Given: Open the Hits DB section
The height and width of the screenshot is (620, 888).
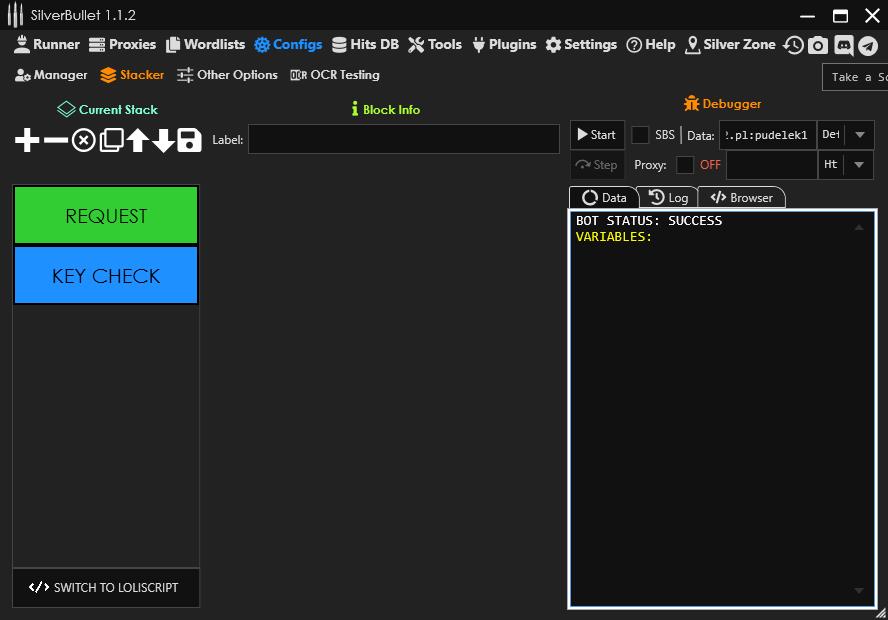Looking at the screenshot, I should pos(365,44).
